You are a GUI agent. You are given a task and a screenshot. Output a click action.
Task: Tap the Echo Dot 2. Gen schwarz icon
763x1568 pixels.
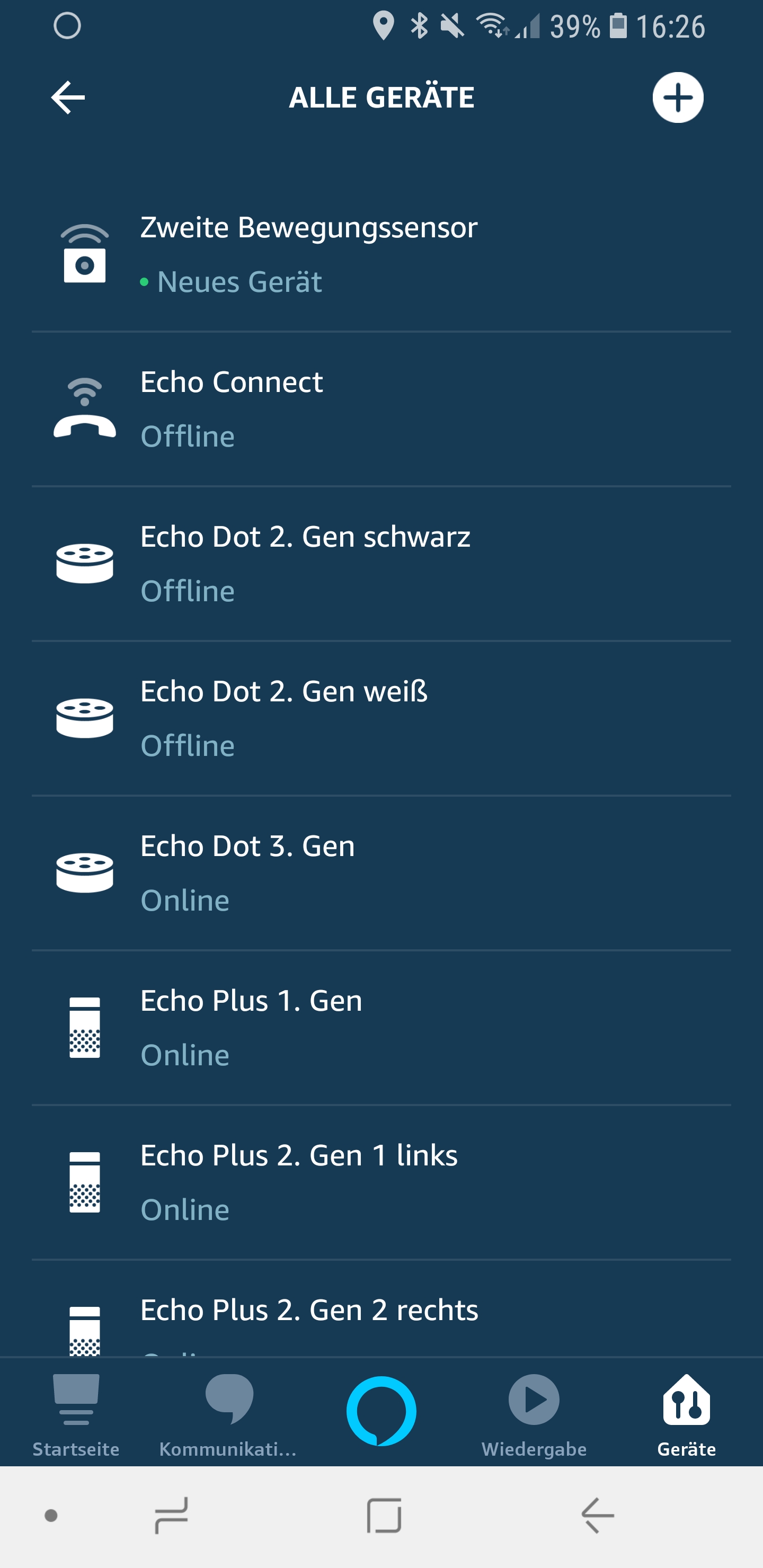85,563
